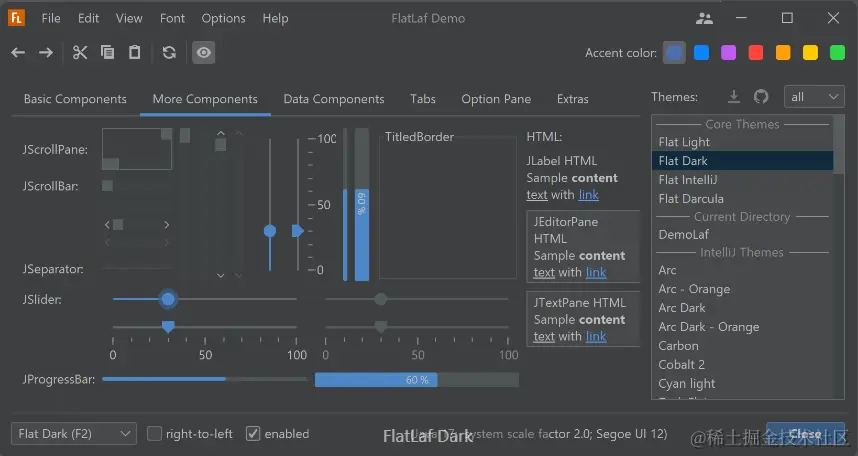The image size is (858, 456).
Task: Click the pointed vertical slider thumb
Action: tap(297, 231)
